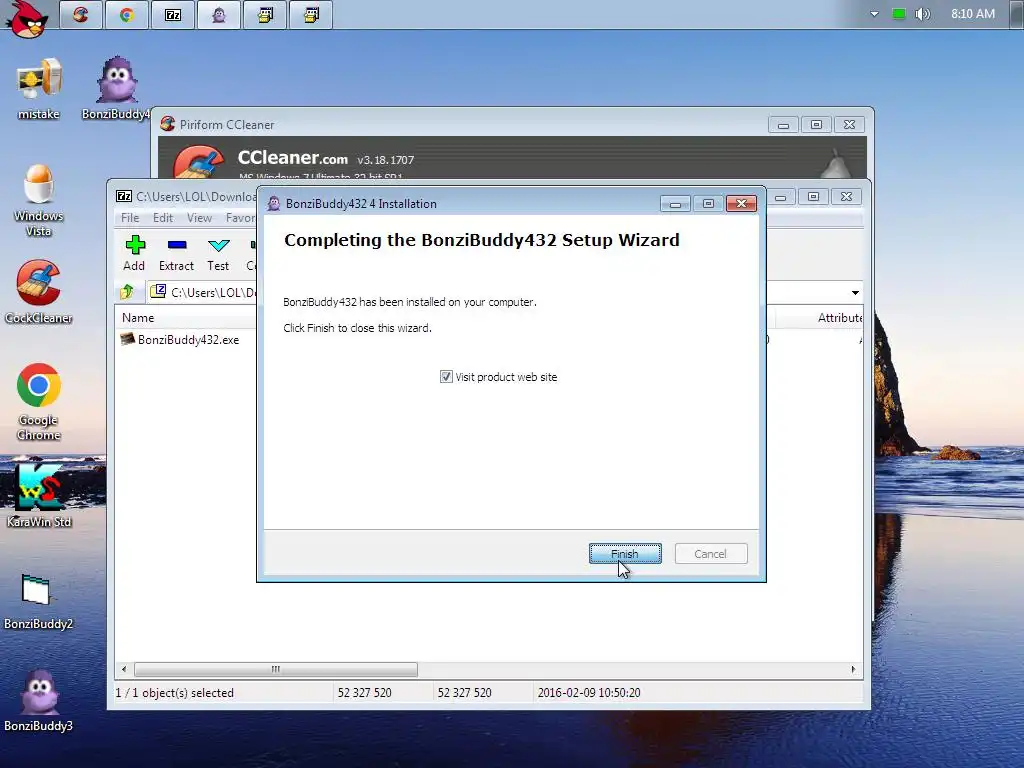Click the date 2016-02-09 10:50:20 in status bar

[x=589, y=693]
